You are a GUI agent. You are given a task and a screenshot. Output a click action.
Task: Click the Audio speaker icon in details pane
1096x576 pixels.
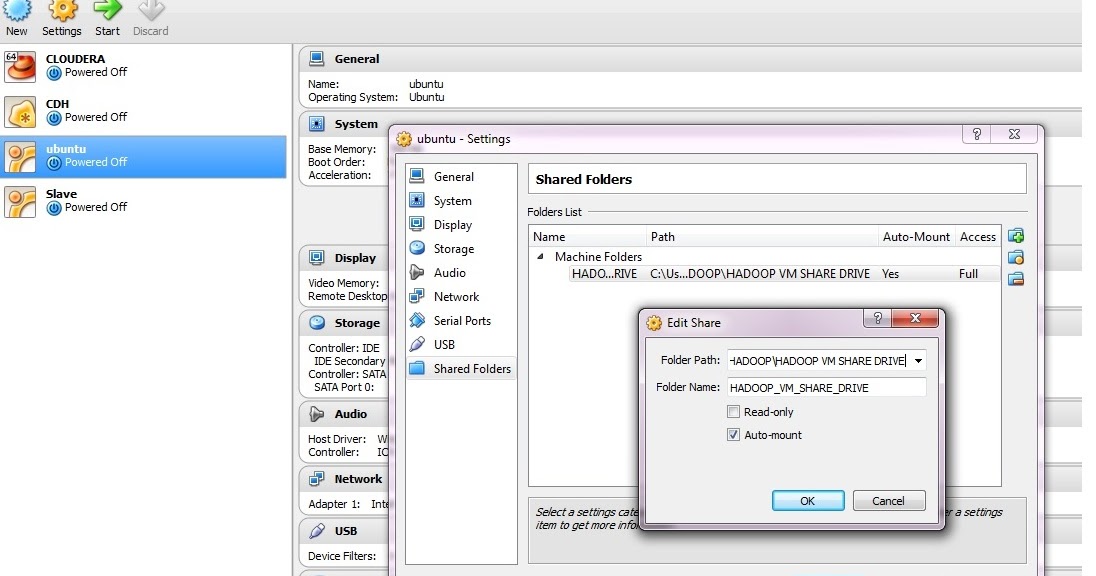pyautogui.click(x=317, y=414)
